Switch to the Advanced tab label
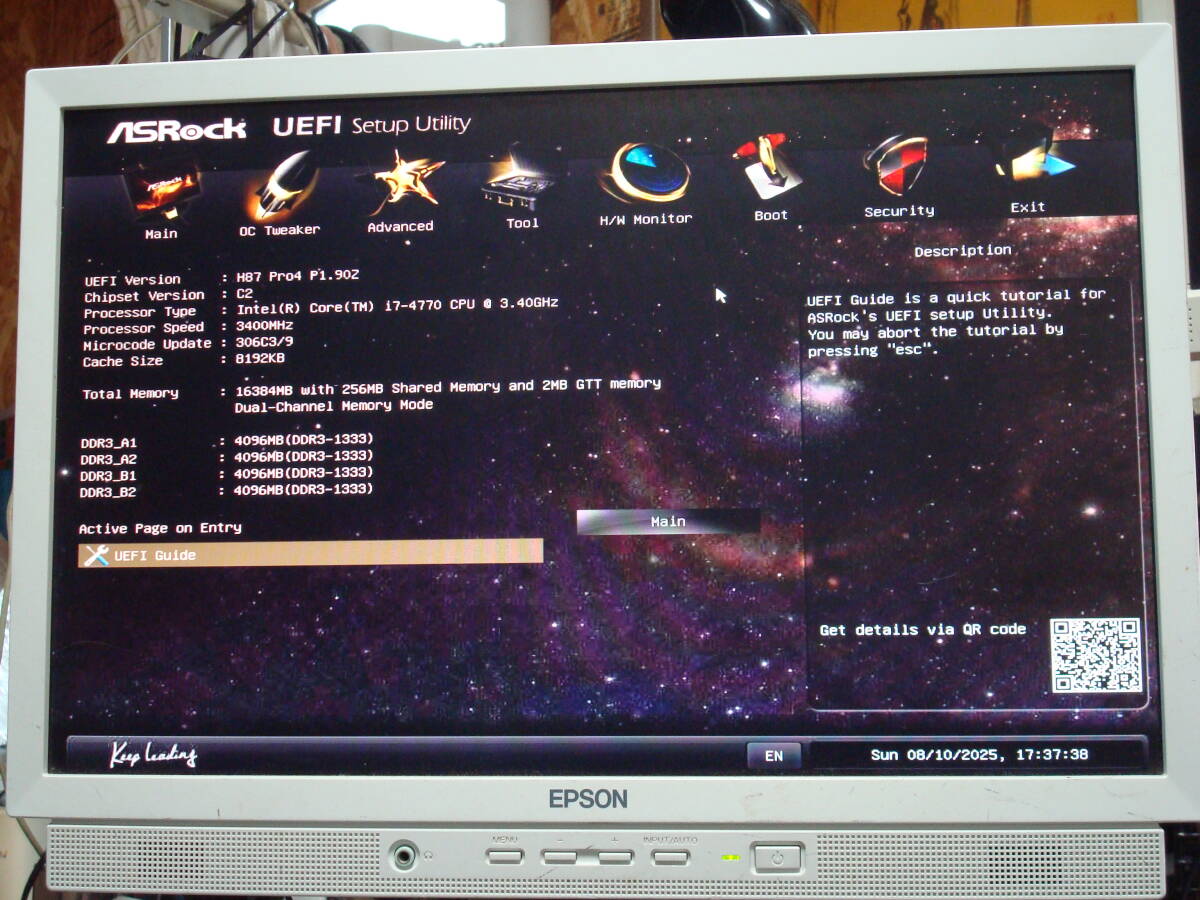 pyautogui.click(x=400, y=227)
